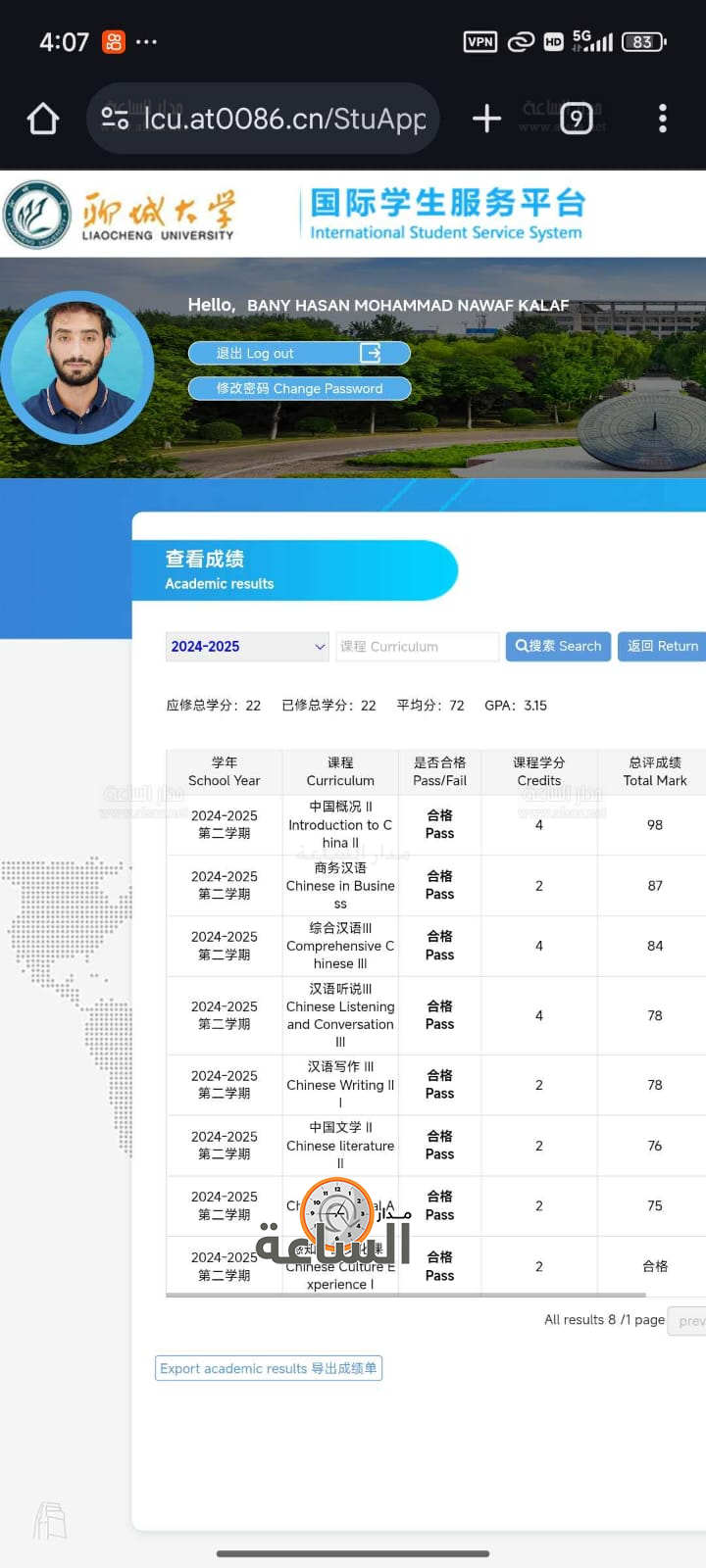The image size is (706, 1568).
Task: Click the Liaocheng University logo
Action: pyautogui.click(x=121, y=215)
